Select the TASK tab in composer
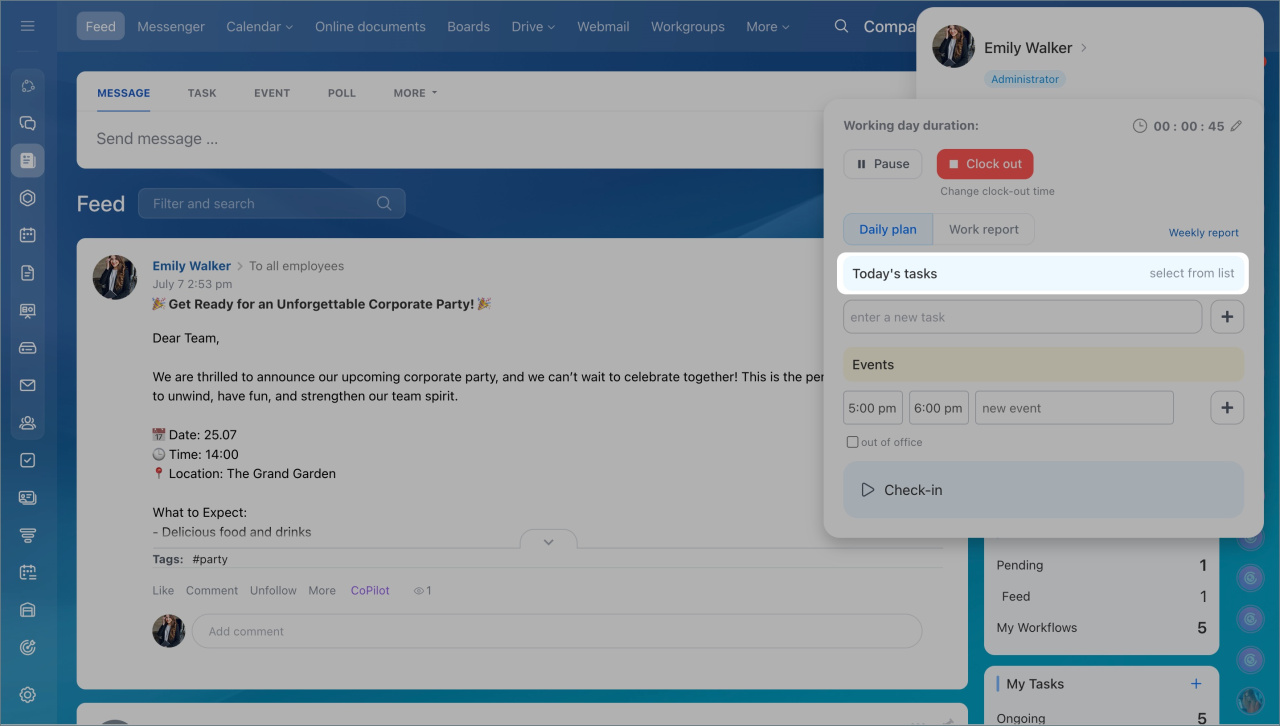Image resolution: width=1280 pixels, height=726 pixels. pos(202,93)
